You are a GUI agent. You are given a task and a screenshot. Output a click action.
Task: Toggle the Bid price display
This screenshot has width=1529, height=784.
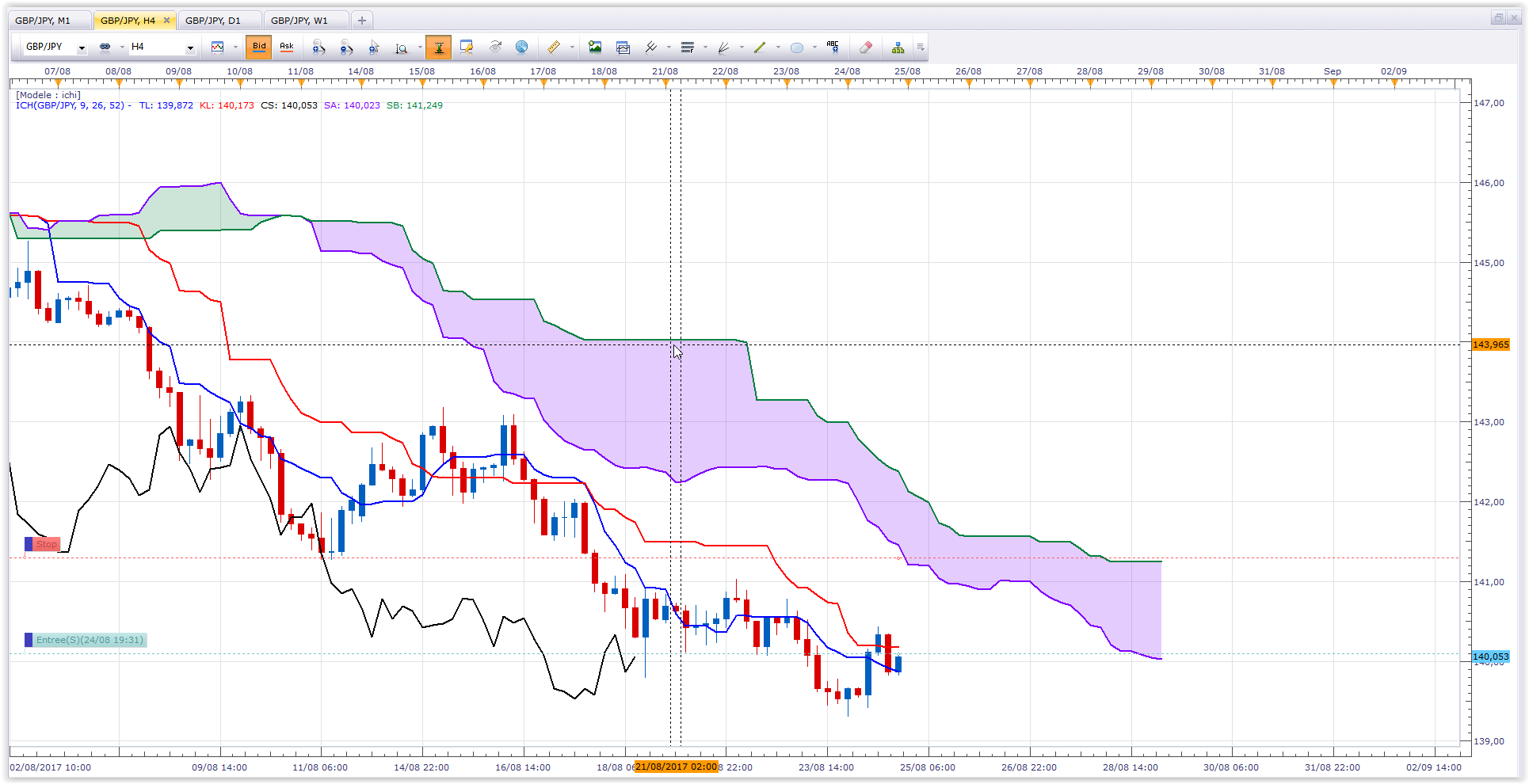(259, 48)
